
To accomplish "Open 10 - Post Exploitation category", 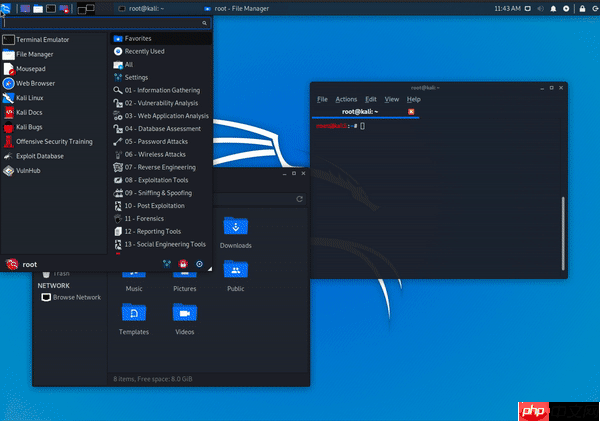I will click(x=161, y=206).
